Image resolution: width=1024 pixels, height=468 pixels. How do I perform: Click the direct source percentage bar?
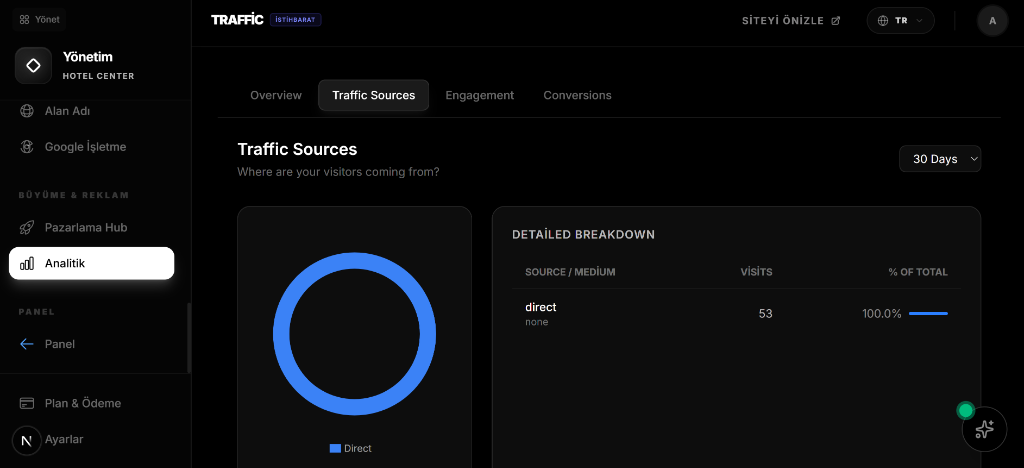click(928, 314)
